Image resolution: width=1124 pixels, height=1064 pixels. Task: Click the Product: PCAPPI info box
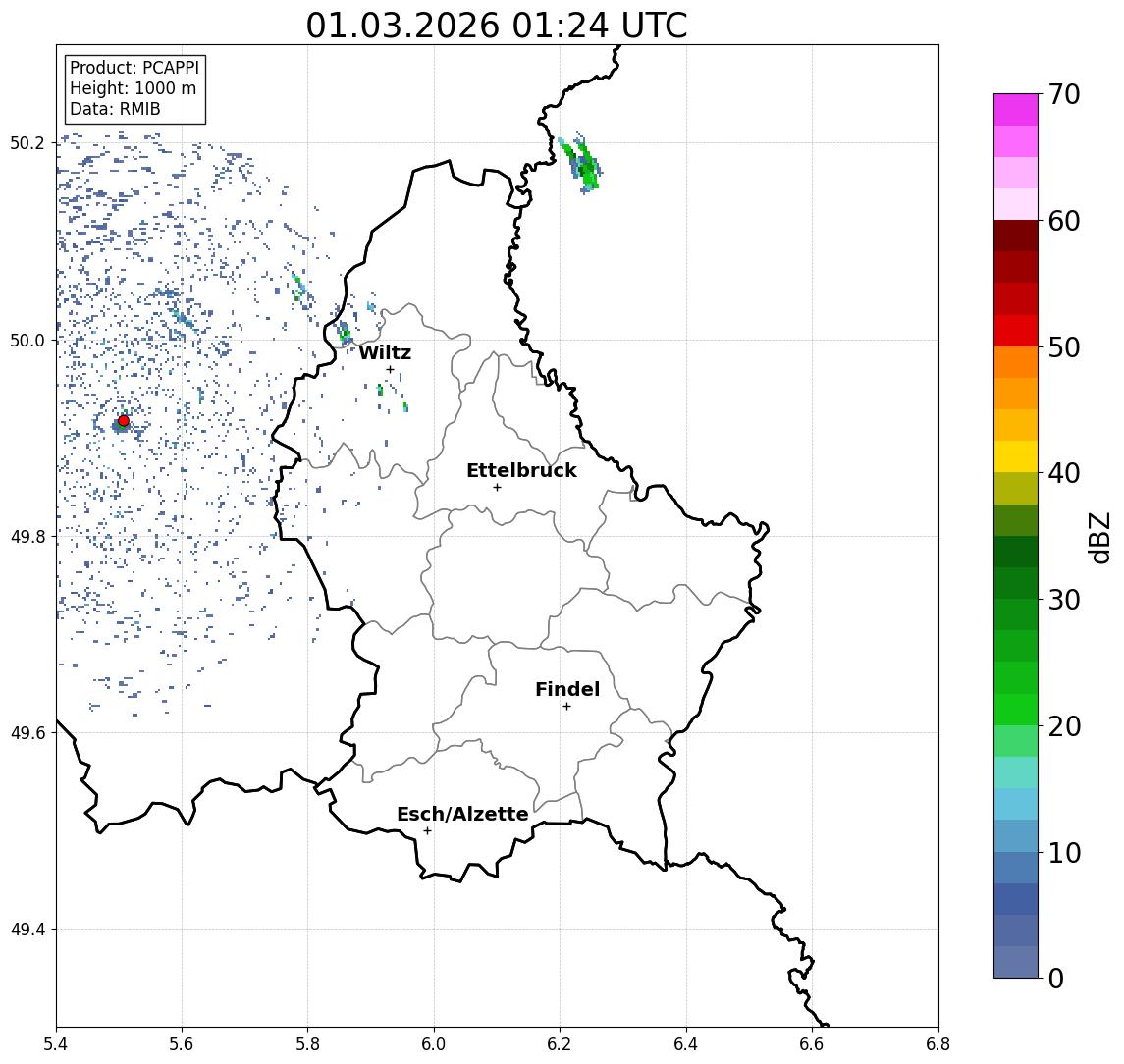tap(134, 88)
